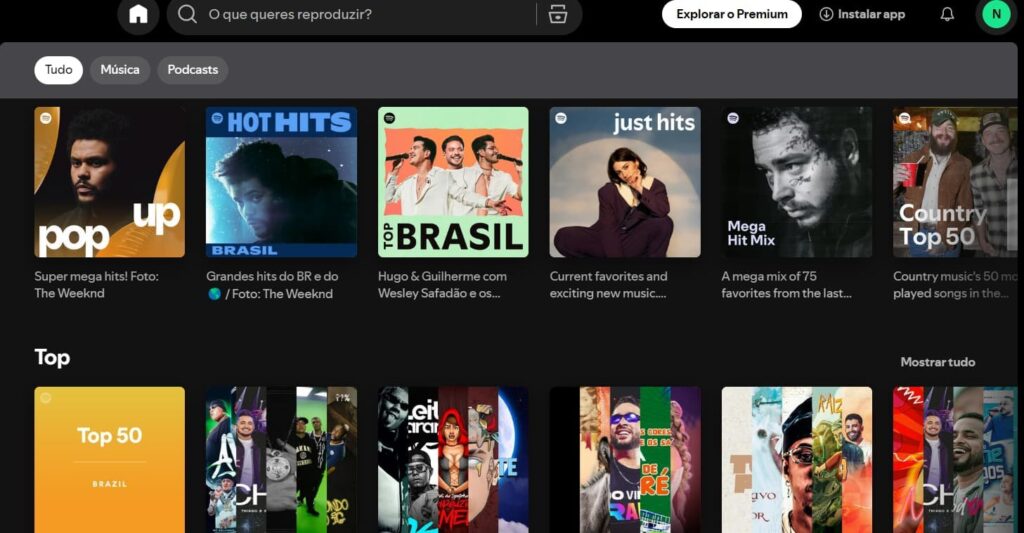Open mix cover with red-hooded cartoon girl
This screenshot has width=1024, height=533.
point(453,460)
